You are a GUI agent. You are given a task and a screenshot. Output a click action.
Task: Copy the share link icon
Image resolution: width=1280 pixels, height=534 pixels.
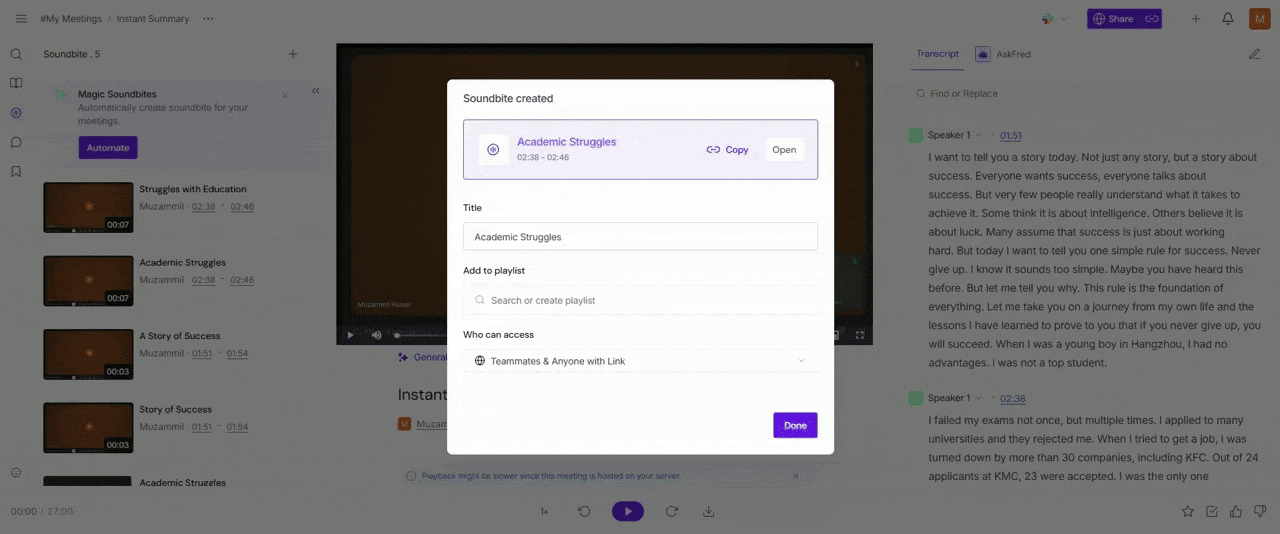pyautogui.click(x=1152, y=19)
